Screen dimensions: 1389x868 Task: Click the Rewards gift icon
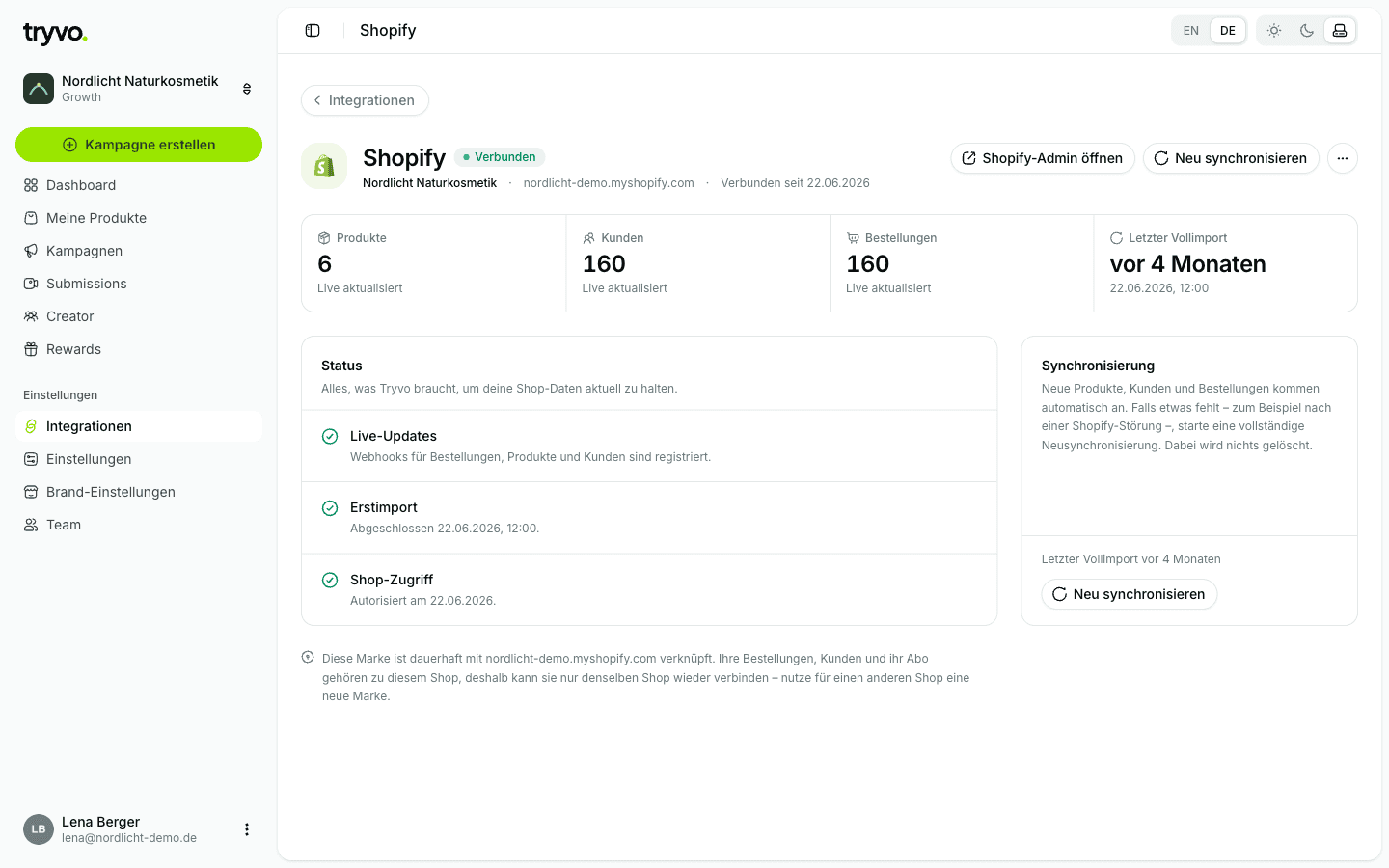31,349
